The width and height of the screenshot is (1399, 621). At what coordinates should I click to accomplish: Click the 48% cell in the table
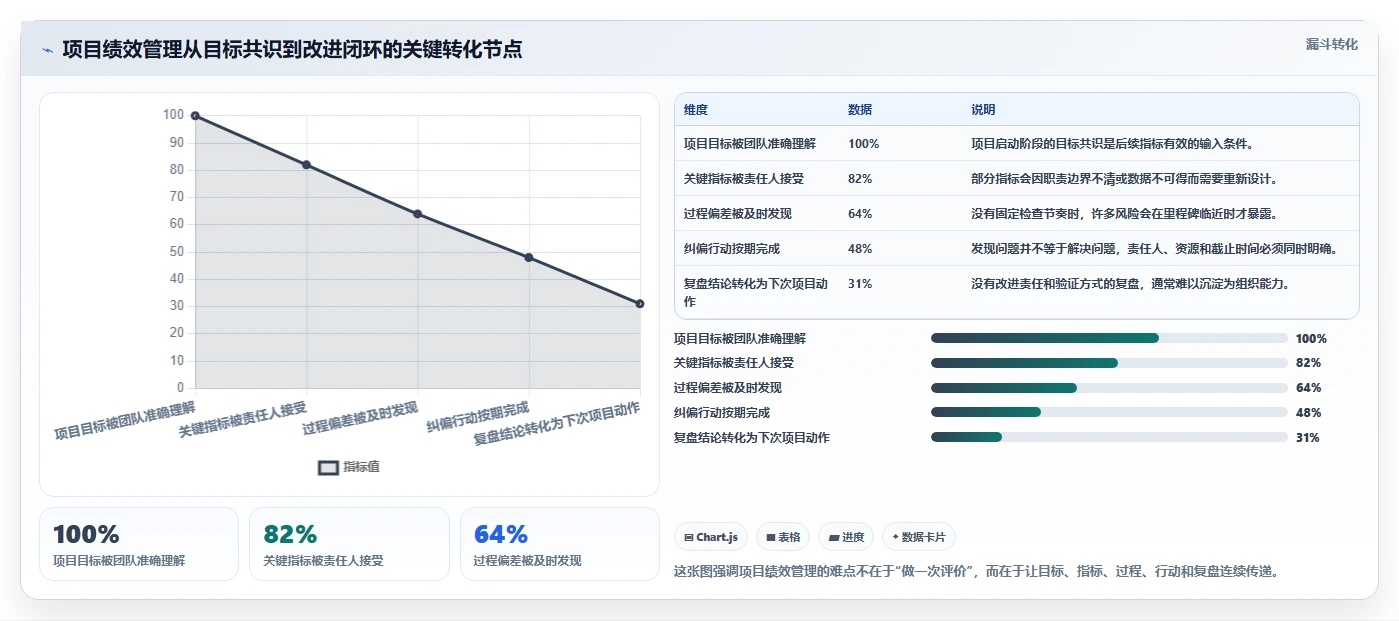pos(860,249)
